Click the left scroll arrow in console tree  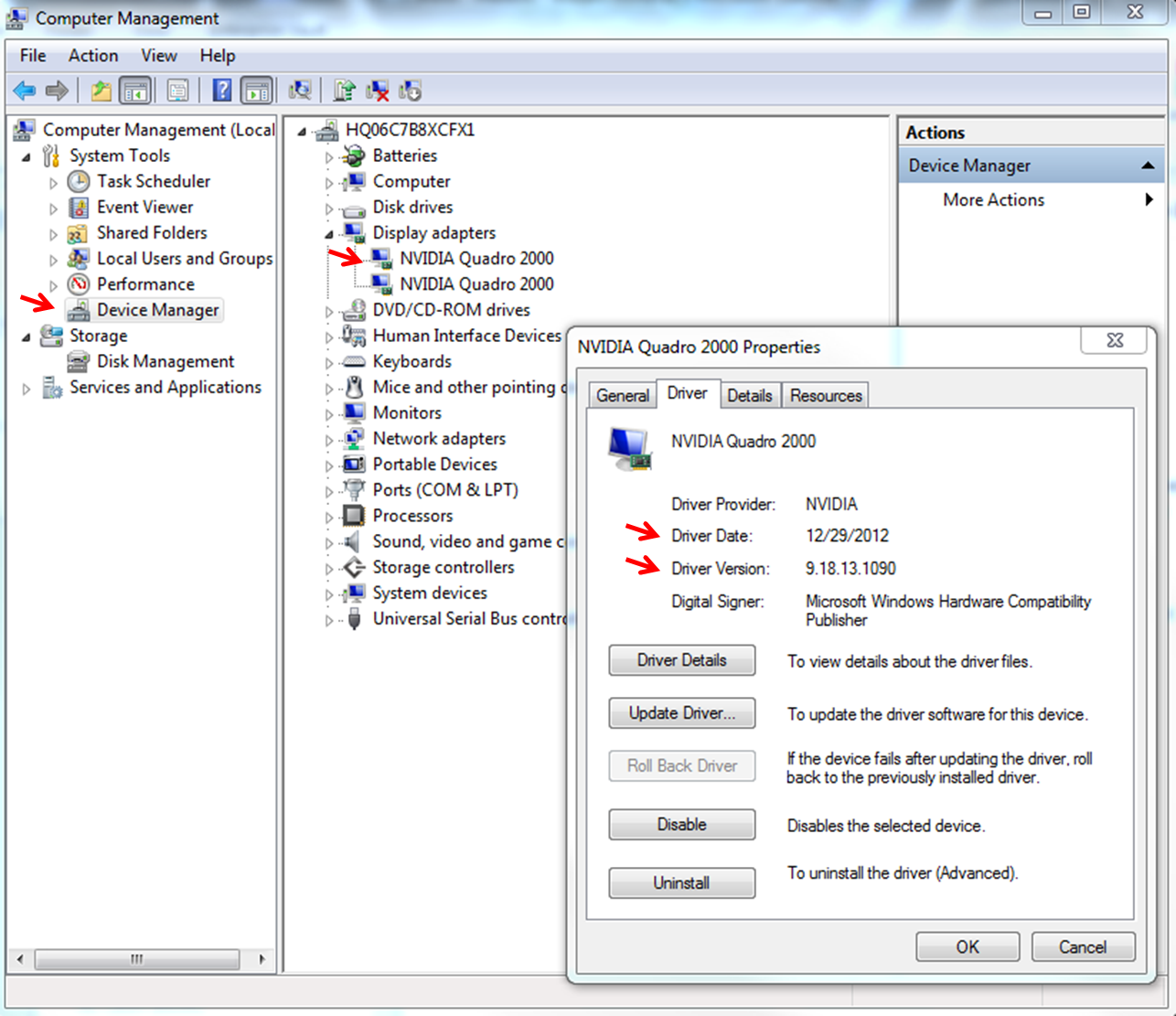[20, 958]
